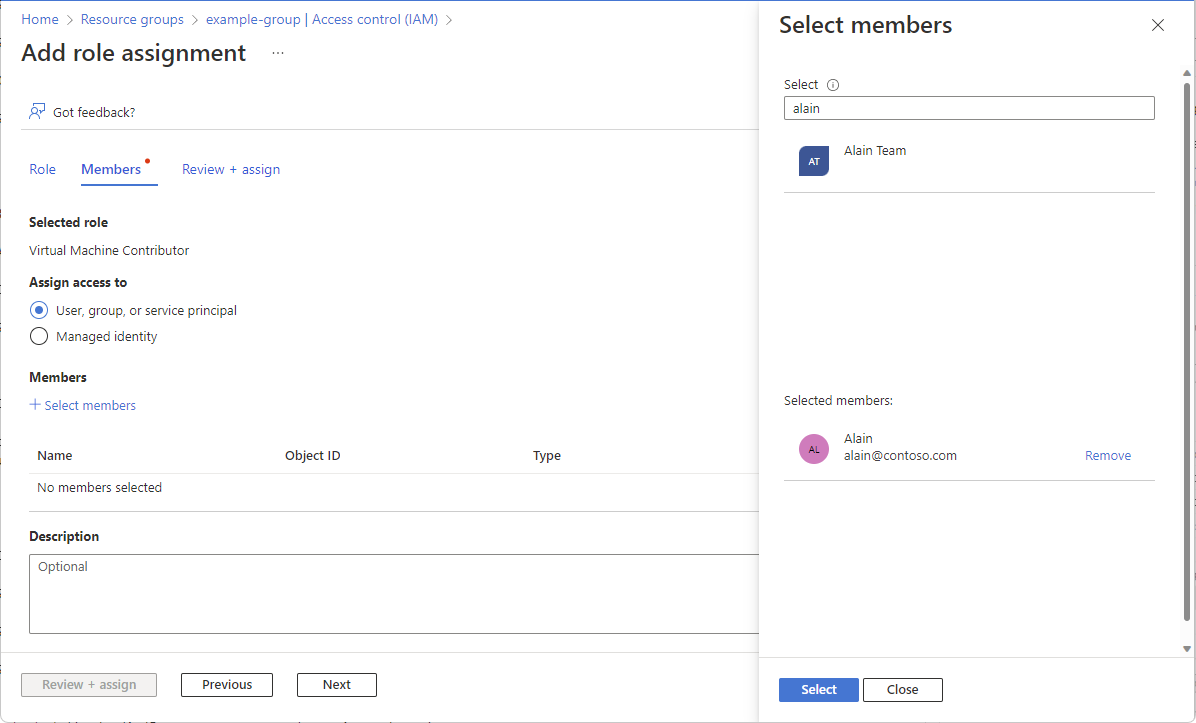Click the Name column header
This screenshot has height=723, width=1196.
tap(55, 455)
